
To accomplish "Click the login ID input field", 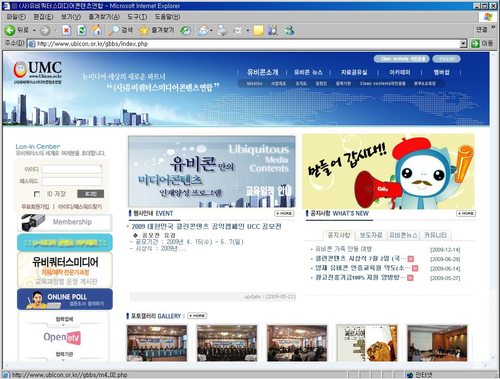I will click(x=72, y=169).
